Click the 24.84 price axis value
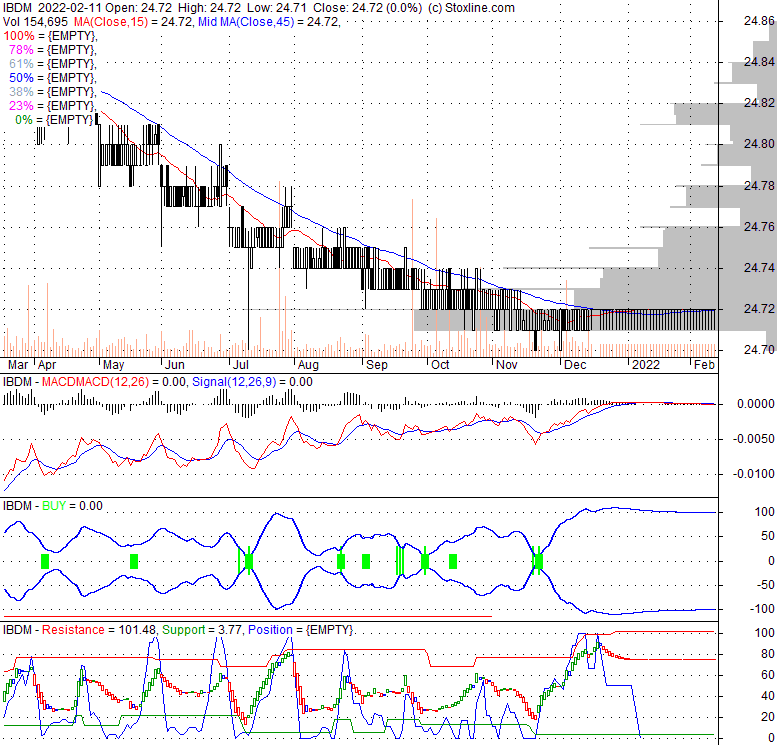 click(759, 62)
